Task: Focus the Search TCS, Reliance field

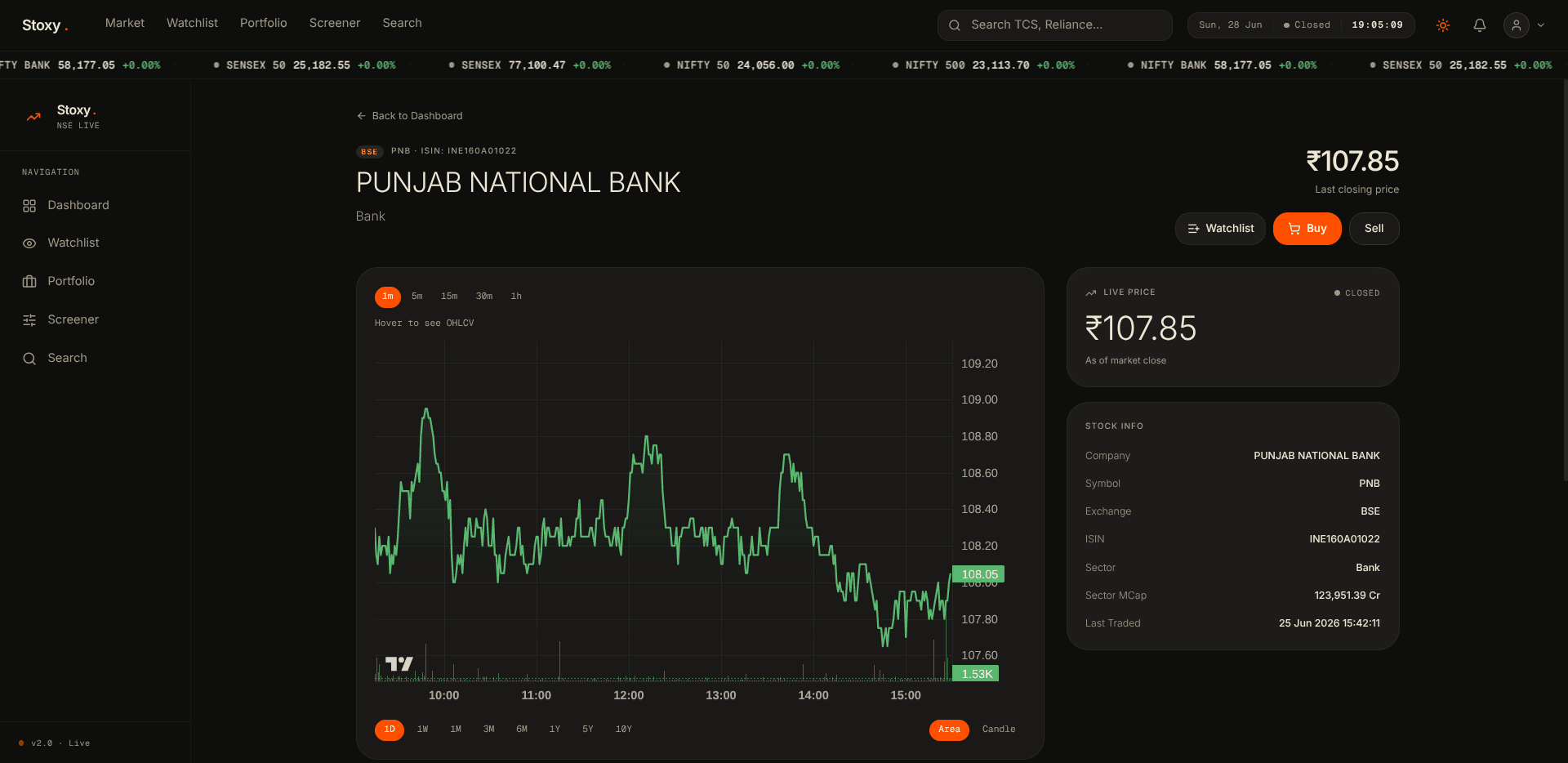Action: click(1054, 25)
